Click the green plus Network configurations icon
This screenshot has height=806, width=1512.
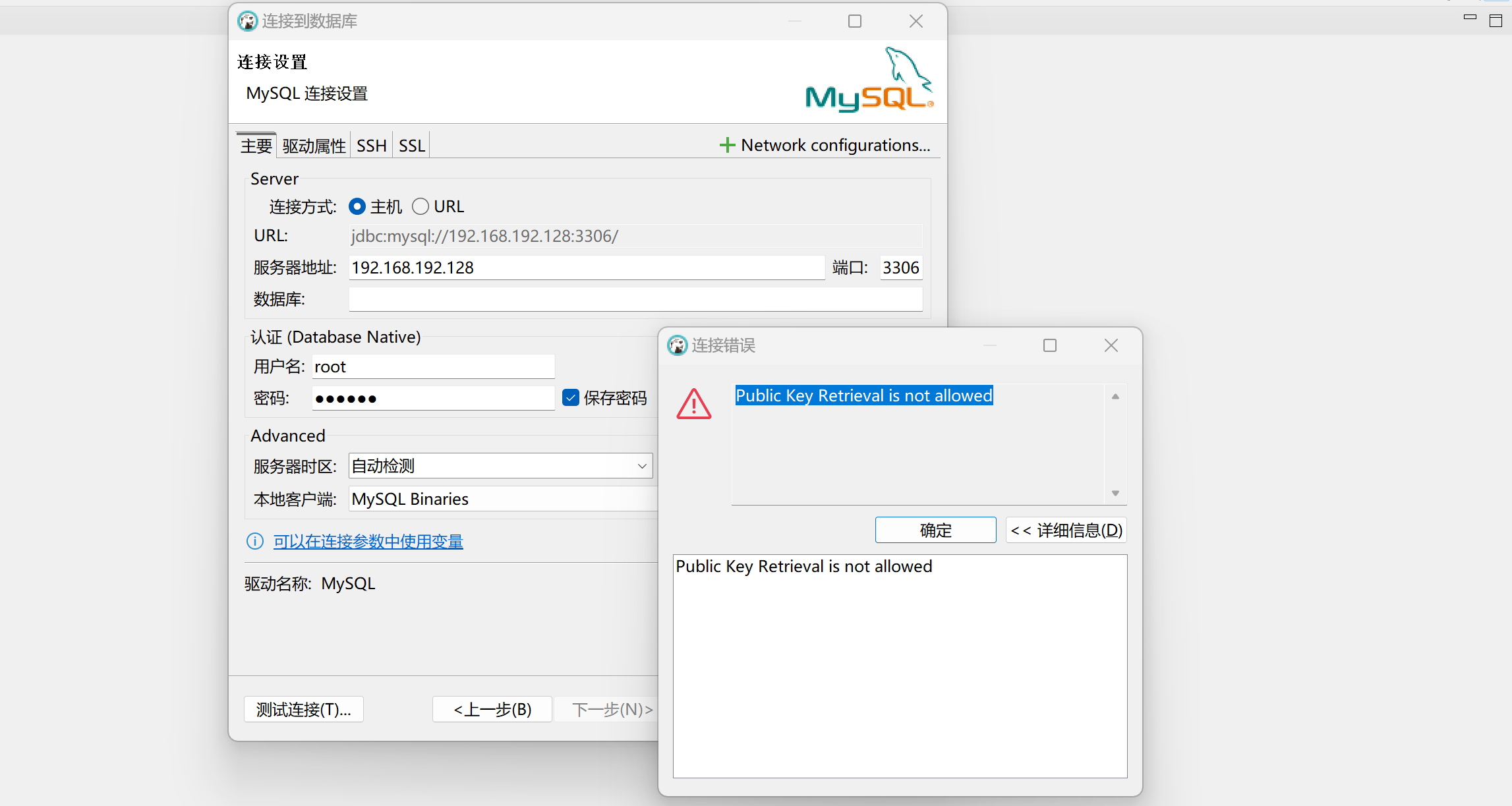[726, 145]
